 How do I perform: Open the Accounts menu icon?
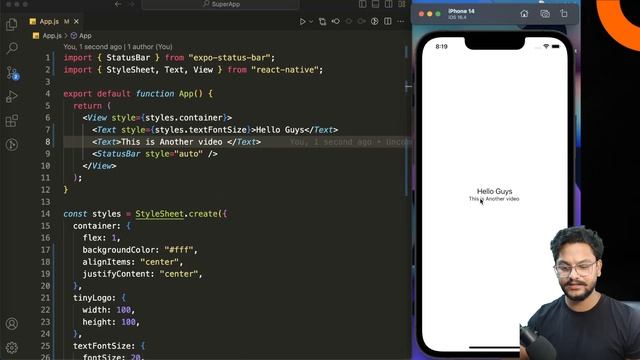[12, 324]
